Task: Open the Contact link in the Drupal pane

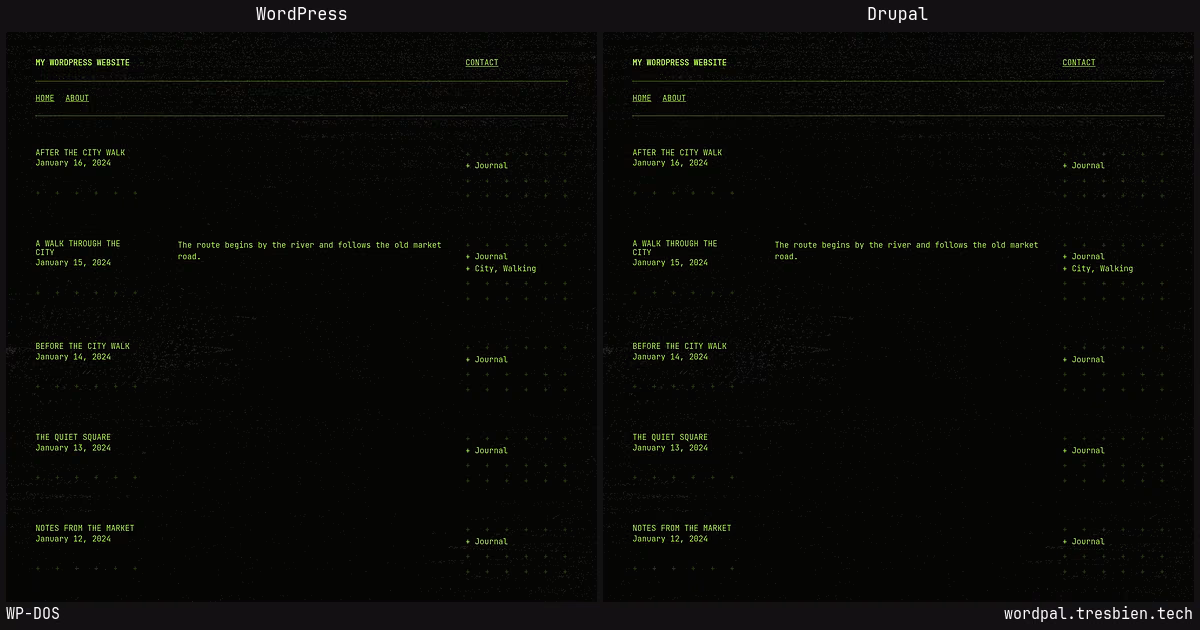Action: [x=1079, y=62]
